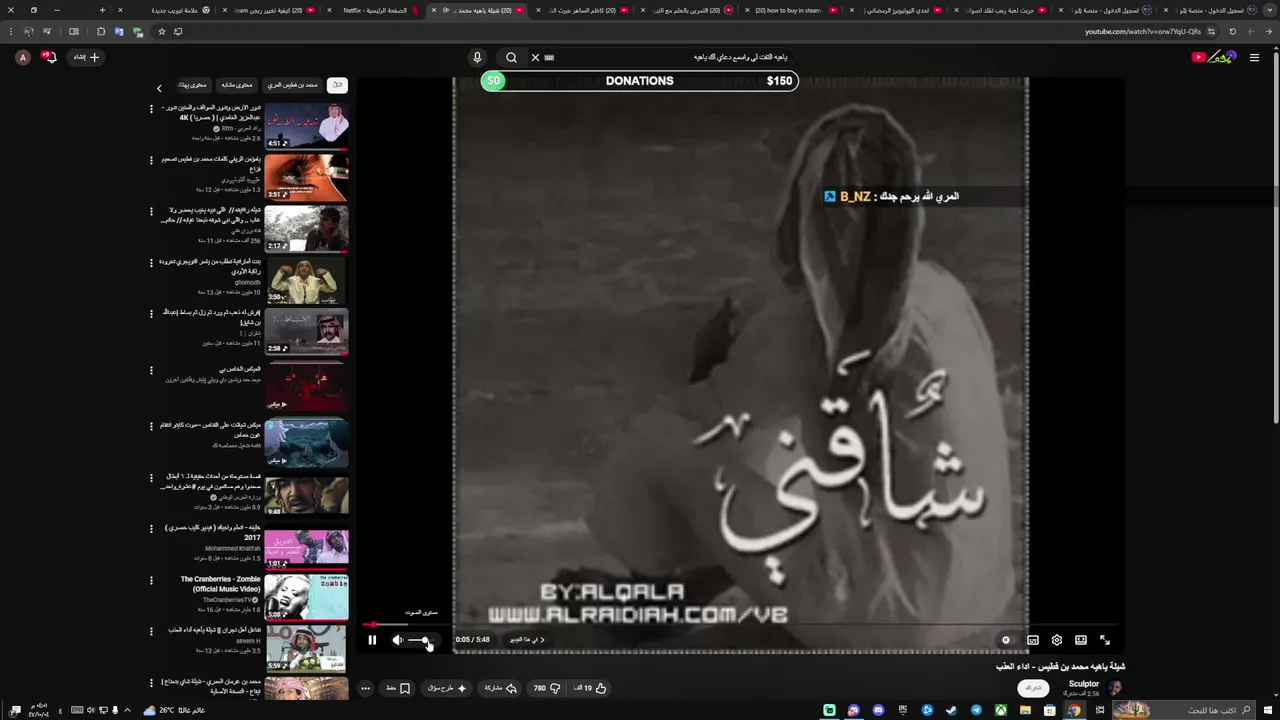Click the مشاركة share button
The height and width of the screenshot is (720, 1280).
500,688
